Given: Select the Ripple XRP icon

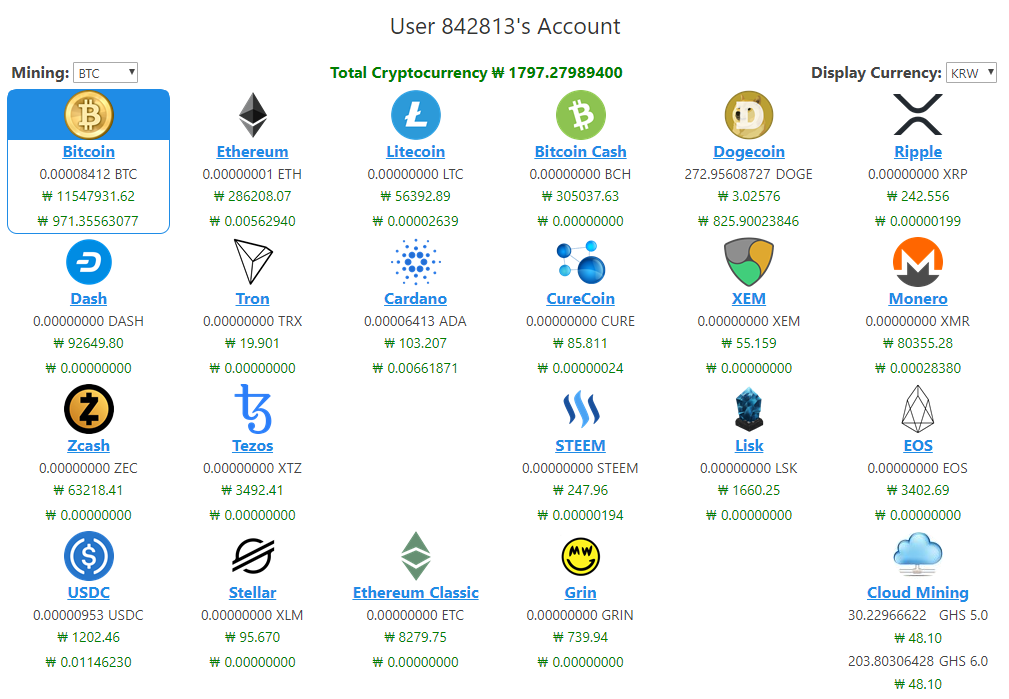Looking at the screenshot, I should pos(917,114).
